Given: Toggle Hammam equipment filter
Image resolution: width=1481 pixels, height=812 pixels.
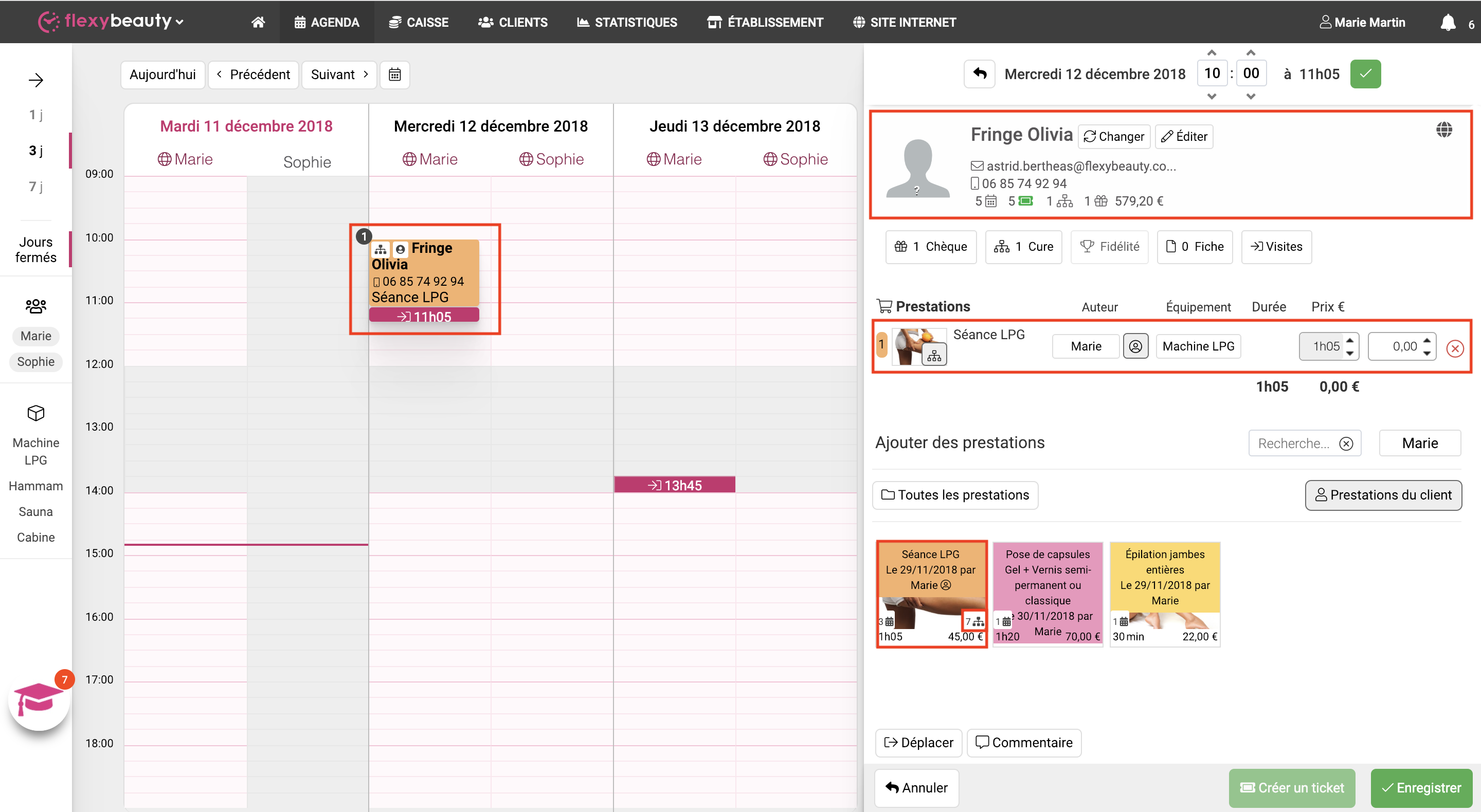Looking at the screenshot, I should click(35, 486).
